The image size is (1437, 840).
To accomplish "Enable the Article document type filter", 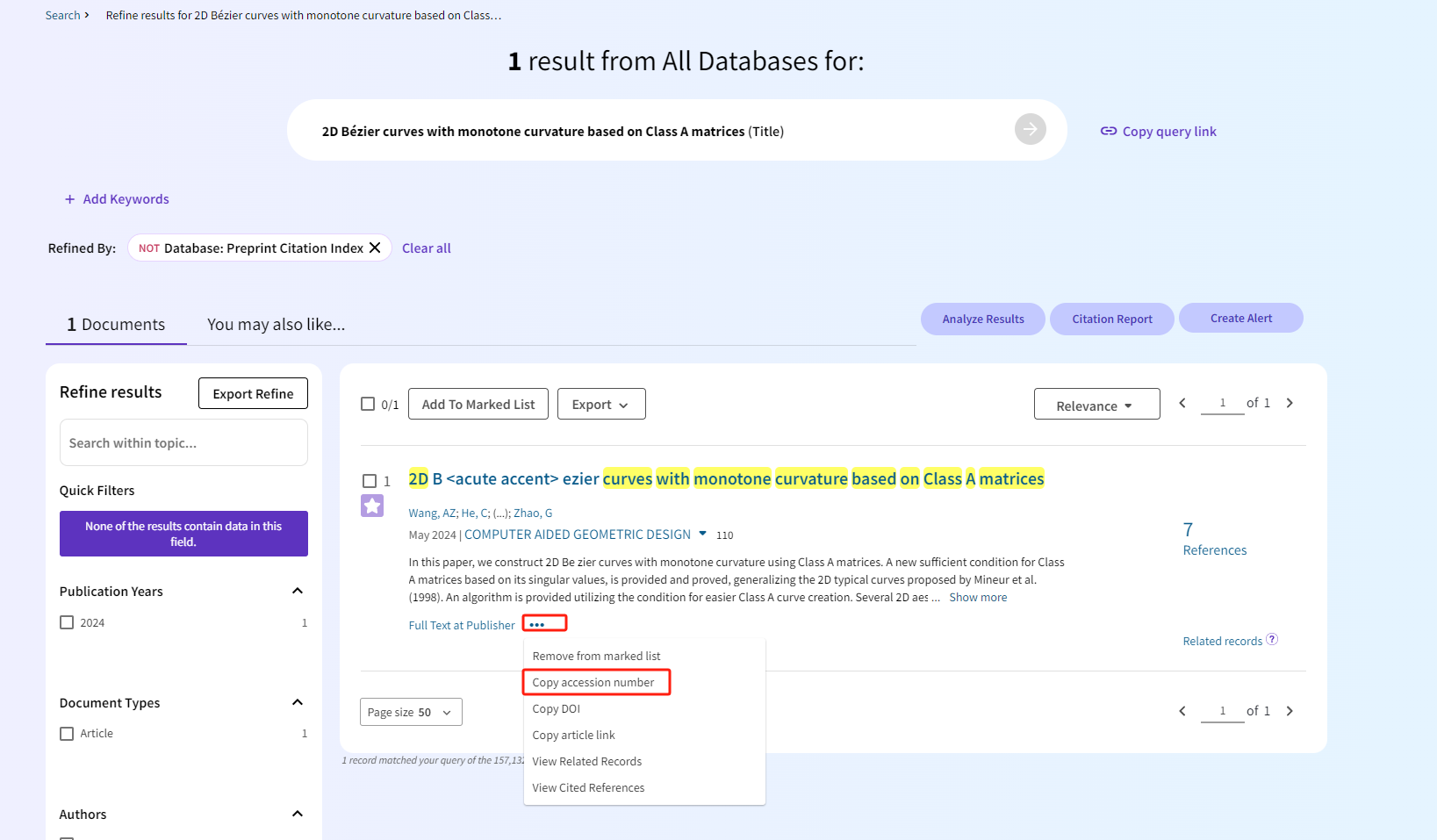I will (67, 734).
